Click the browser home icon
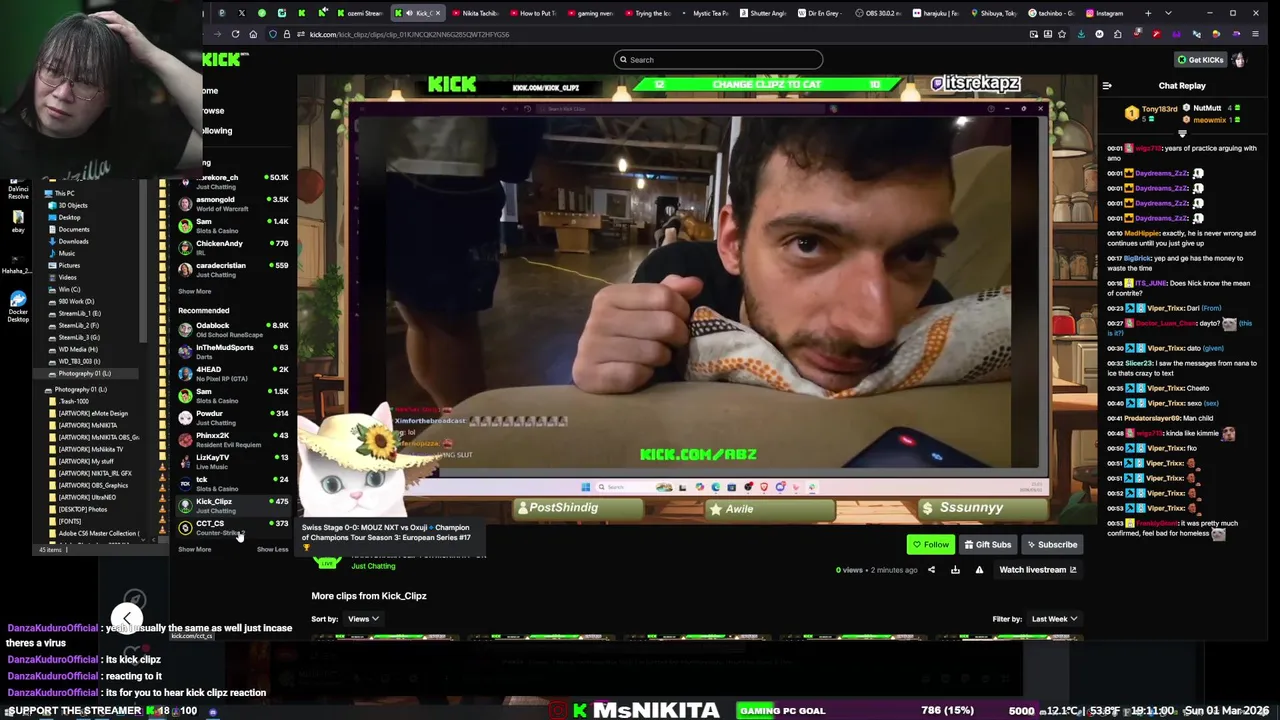The height and width of the screenshot is (720, 1280). (x=253, y=34)
